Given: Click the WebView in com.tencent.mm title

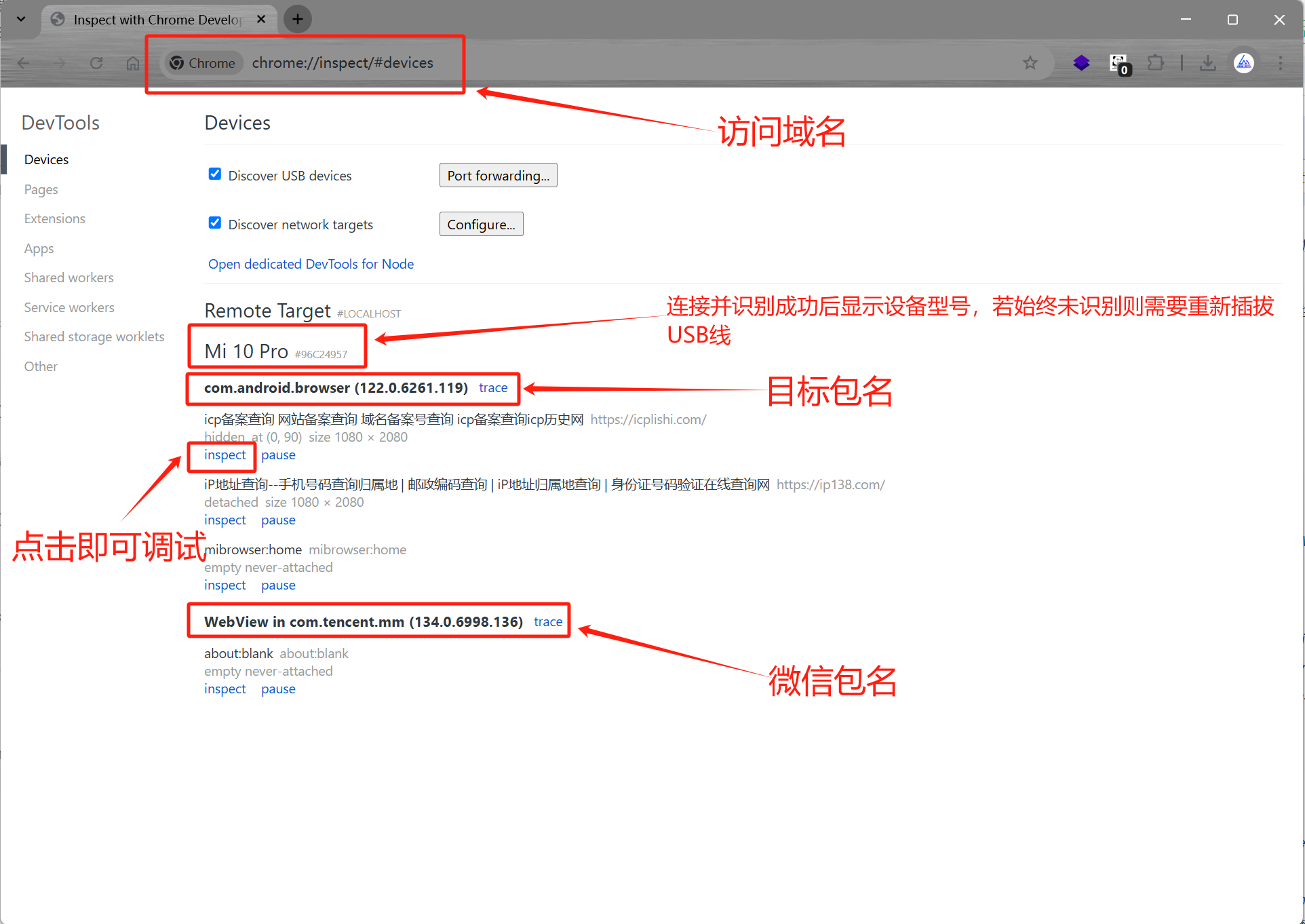Looking at the screenshot, I should [364, 621].
